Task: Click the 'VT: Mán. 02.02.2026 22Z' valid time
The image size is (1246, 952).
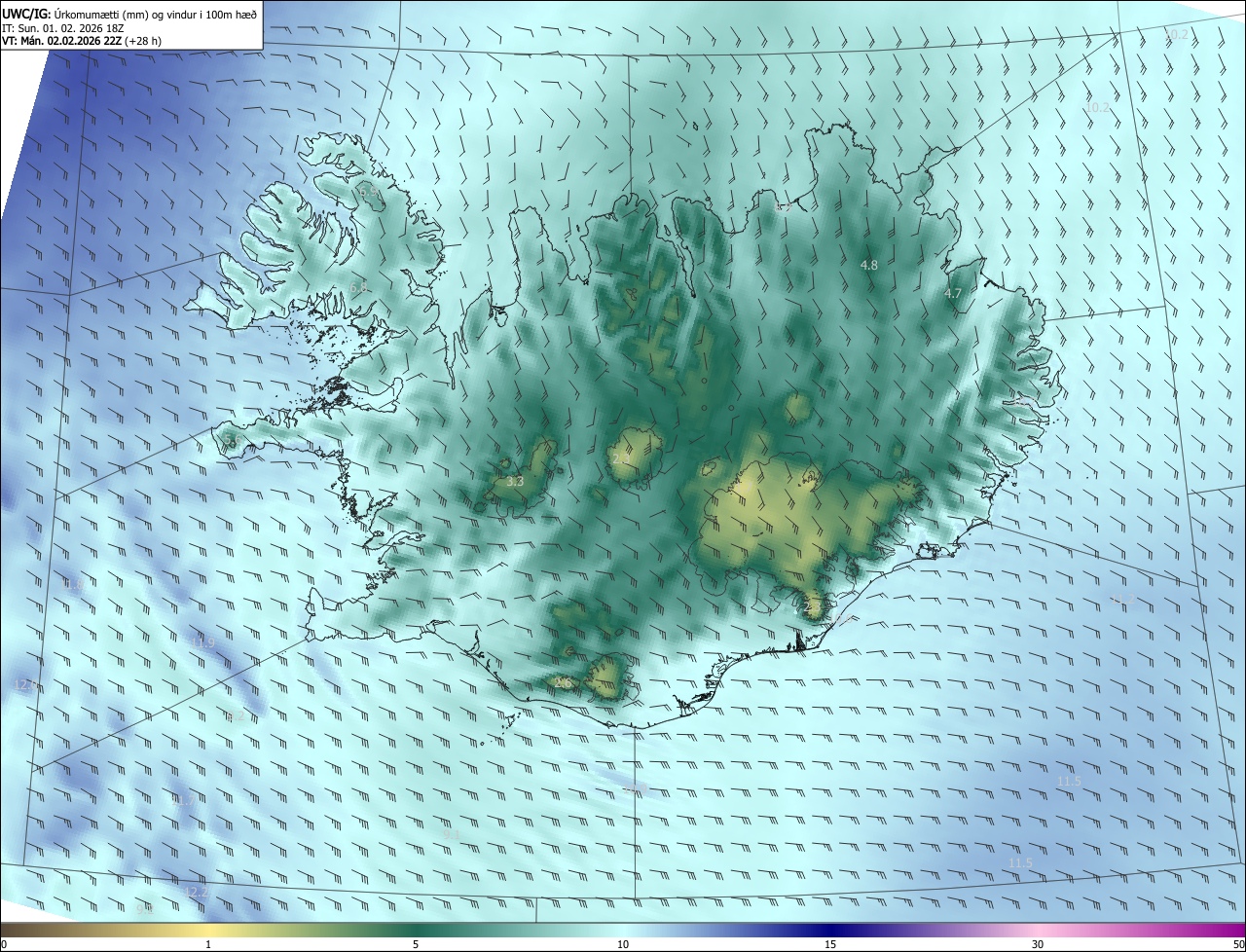Action: [61, 40]
